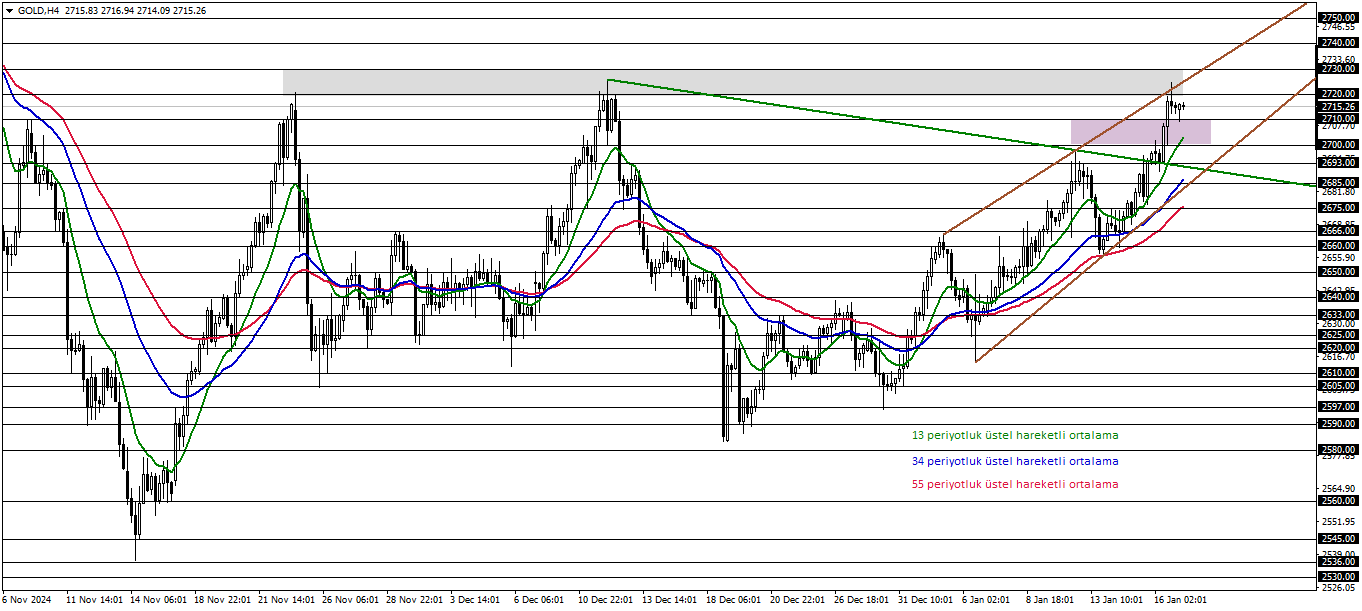
Task: Click the 2530.00 horizontal line price tag
Action: point(1338,577)
